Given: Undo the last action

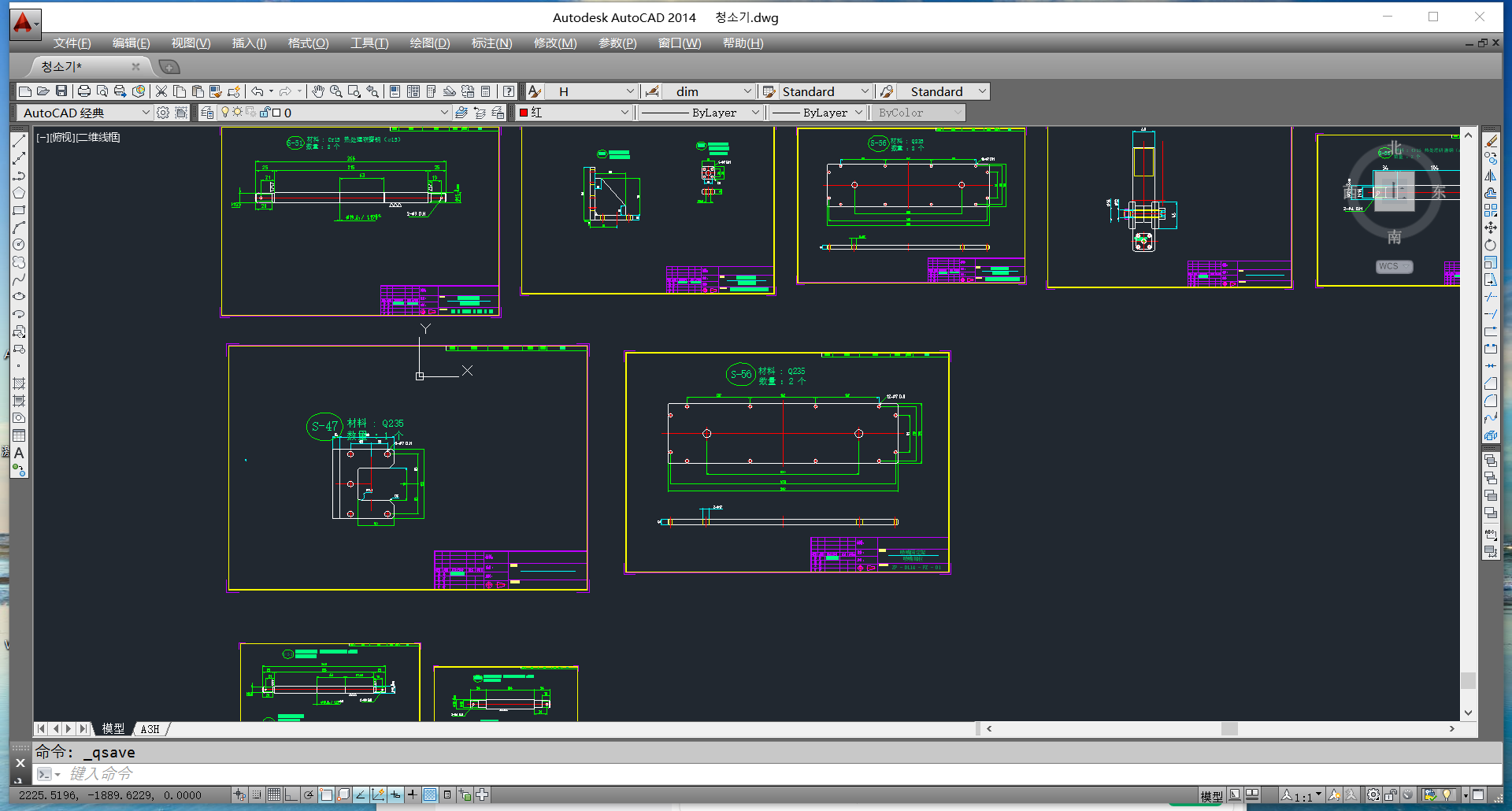Looking at the screenshot, I should [x=258, y=91].
